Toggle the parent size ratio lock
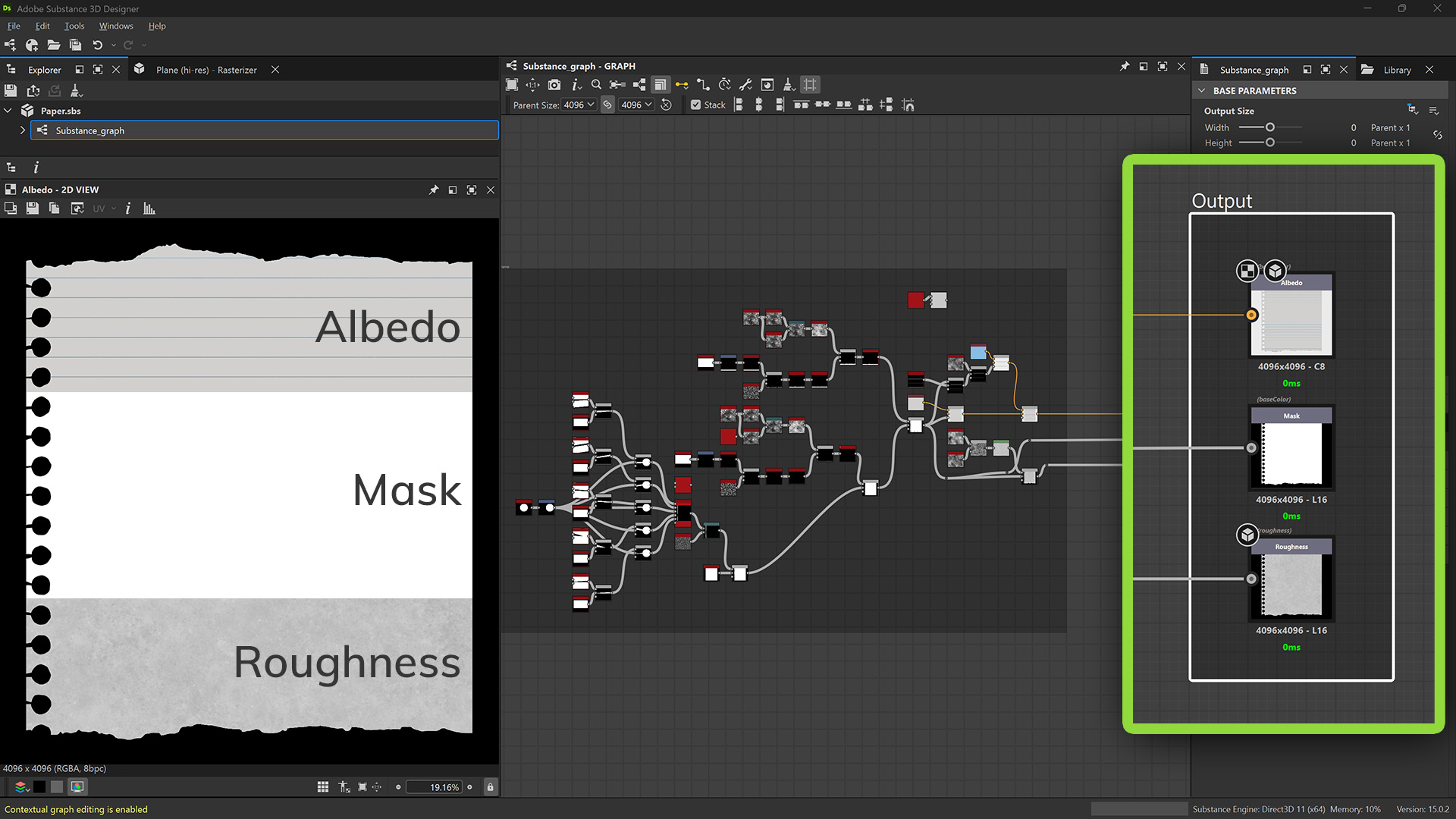This screenshot has height=819, width=1456. pos(607,105)
